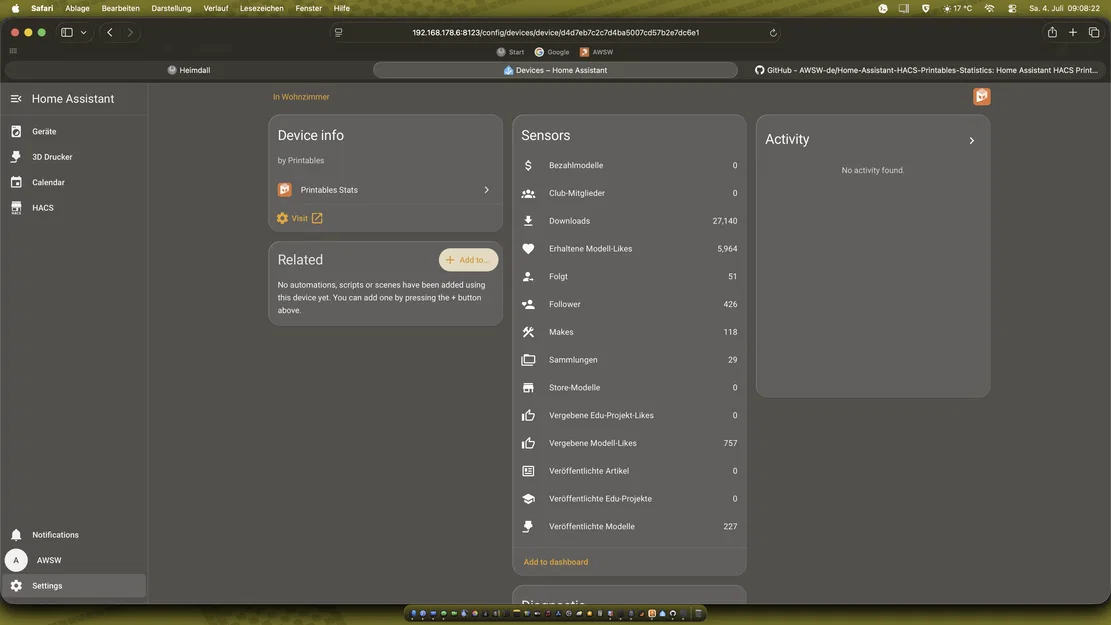Image resolution: width=1111 pixels, height=625 pixels.
Task: Open the Google bookmark
Action: (552, 52)
